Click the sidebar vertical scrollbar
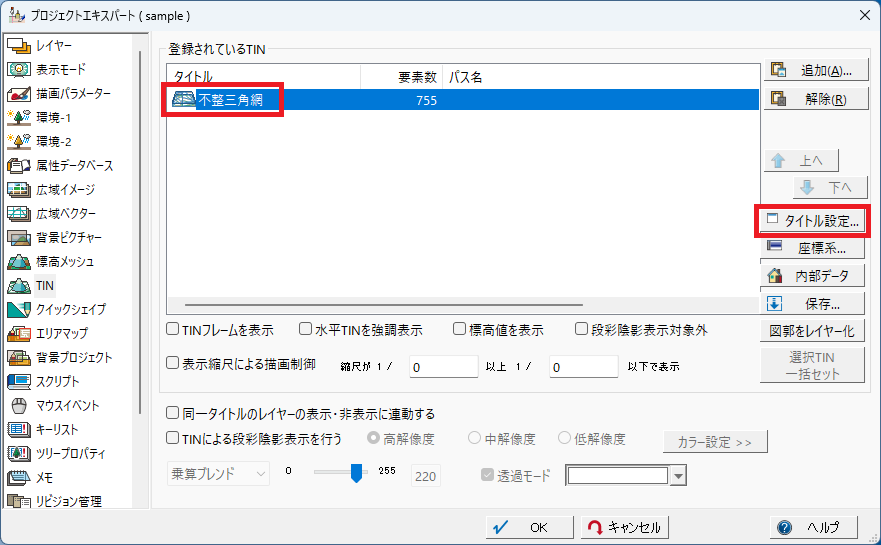This screenshot has width=881, height=545. pos(140,233)
